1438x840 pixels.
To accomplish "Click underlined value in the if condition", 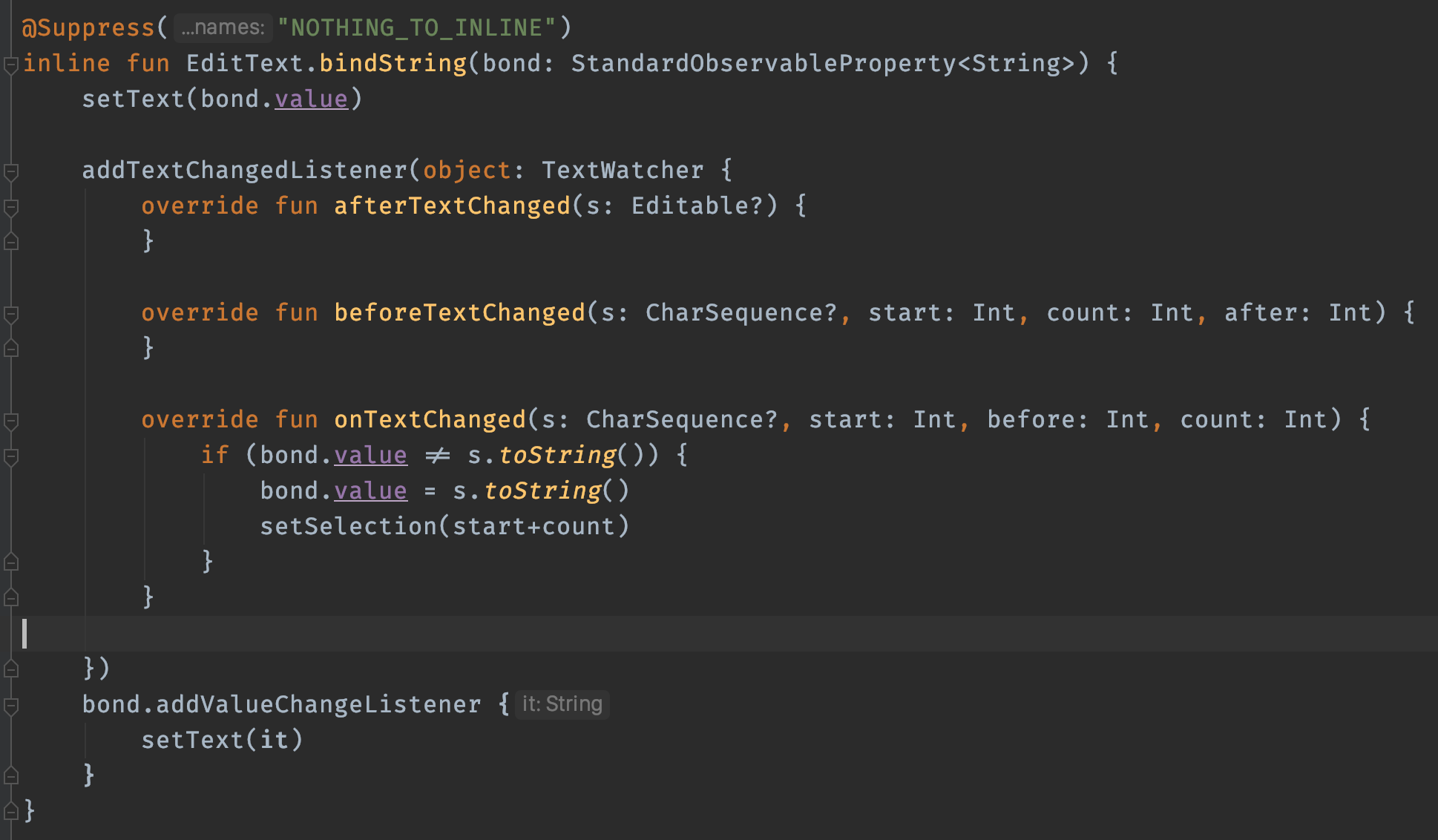I will pos(370,455).
